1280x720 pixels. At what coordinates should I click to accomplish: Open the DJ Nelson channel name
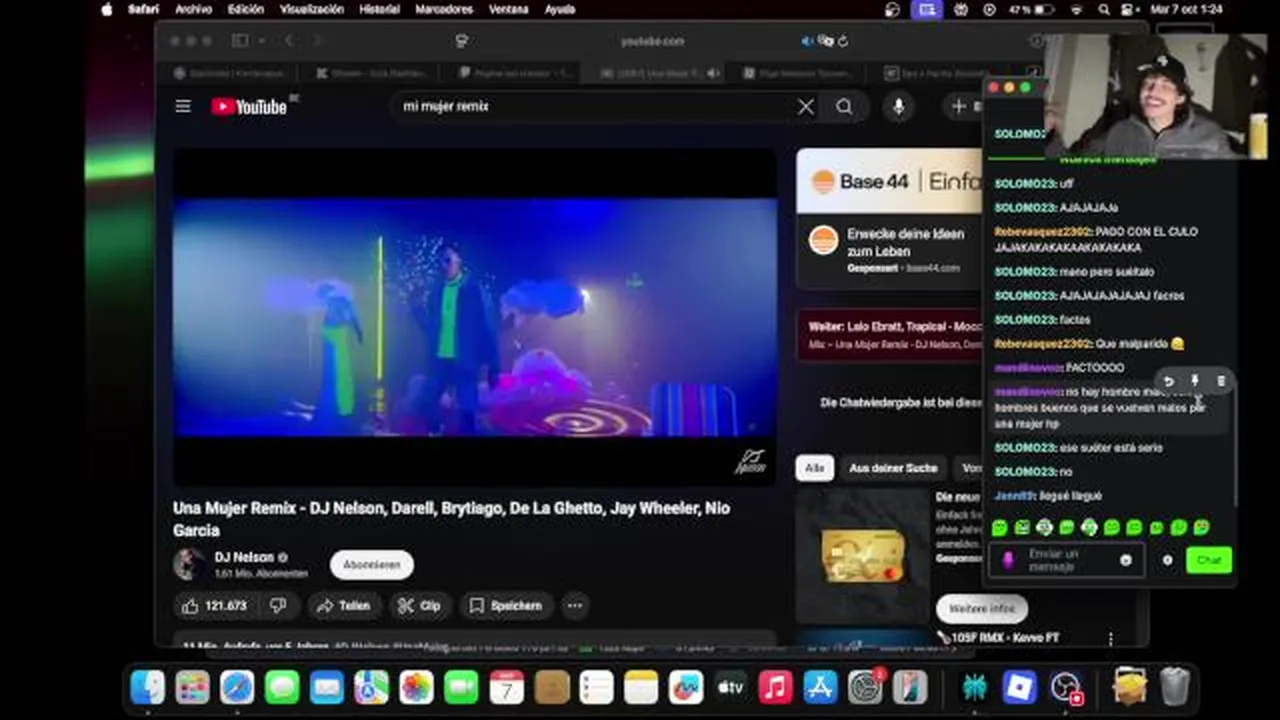[244, 557]
